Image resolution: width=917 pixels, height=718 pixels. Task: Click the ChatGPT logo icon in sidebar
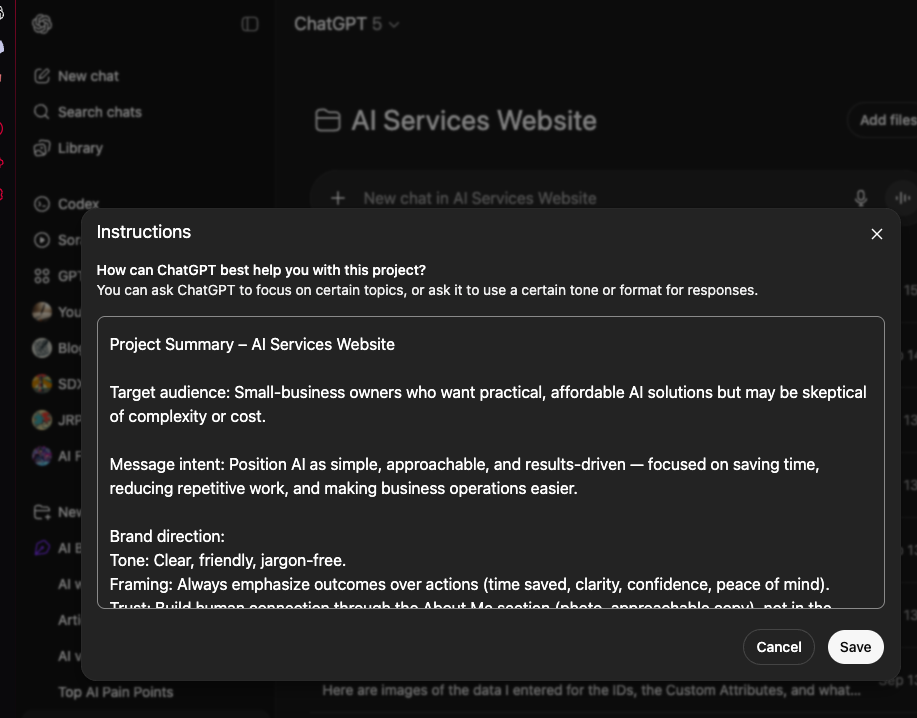pyautogui.click(x=42, y=24)
